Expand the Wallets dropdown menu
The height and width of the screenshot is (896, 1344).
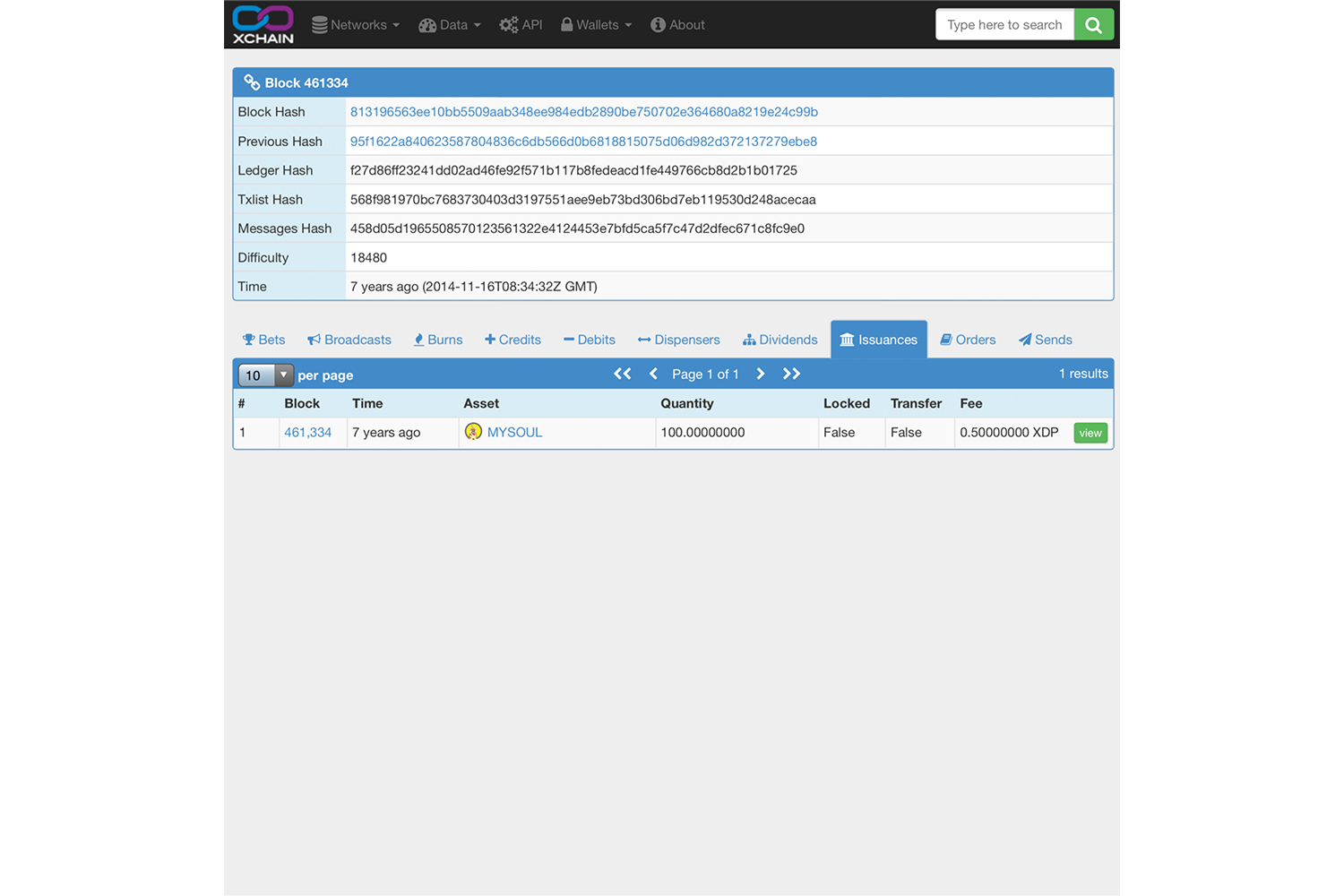597,25
